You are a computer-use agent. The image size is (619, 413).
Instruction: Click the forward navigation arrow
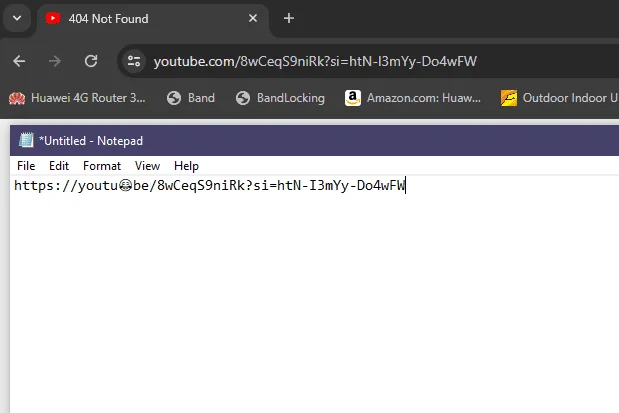pos(55,61)
